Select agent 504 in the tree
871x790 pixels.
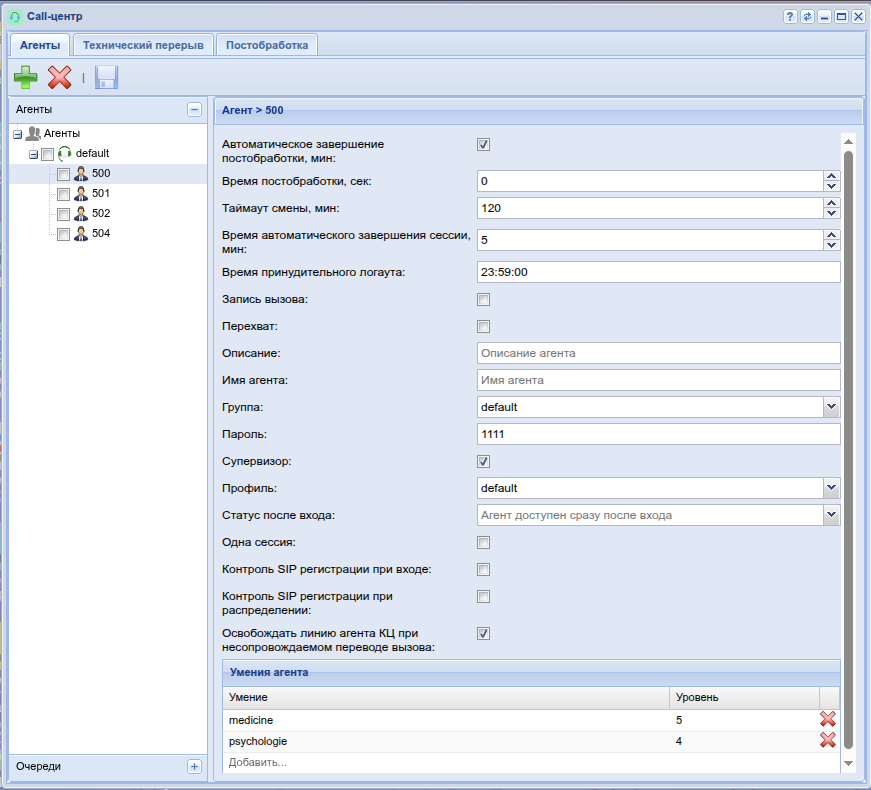(101, 234)
